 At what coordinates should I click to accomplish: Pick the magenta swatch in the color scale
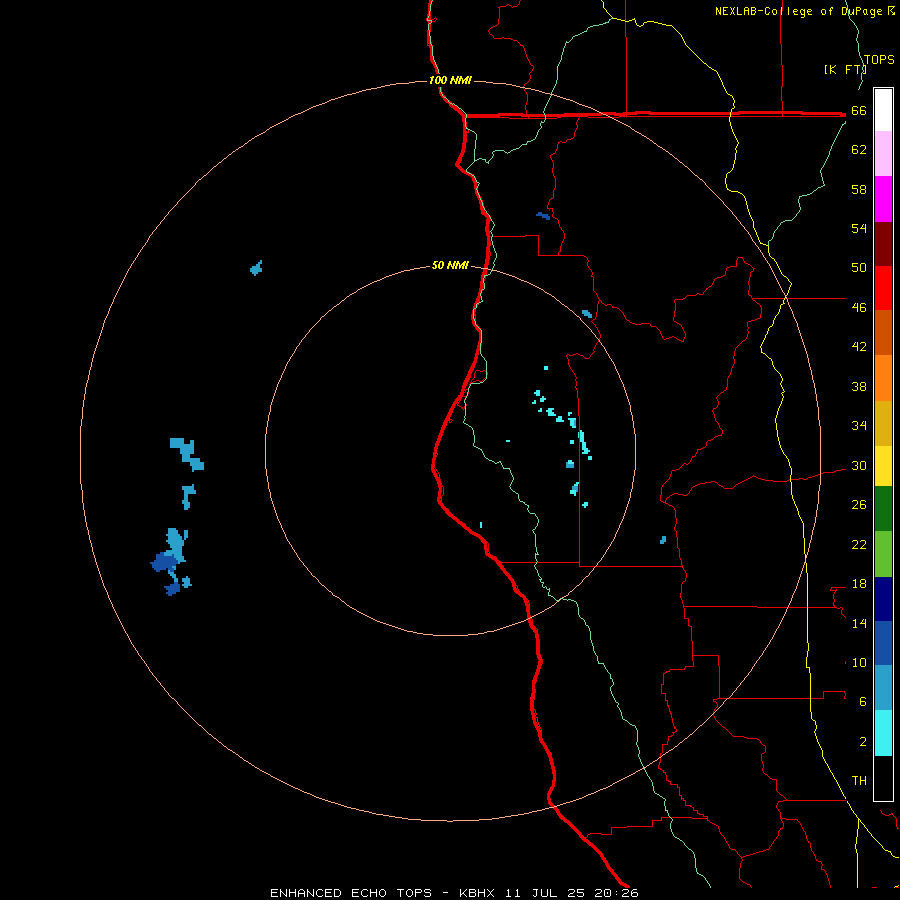point(883,199)
